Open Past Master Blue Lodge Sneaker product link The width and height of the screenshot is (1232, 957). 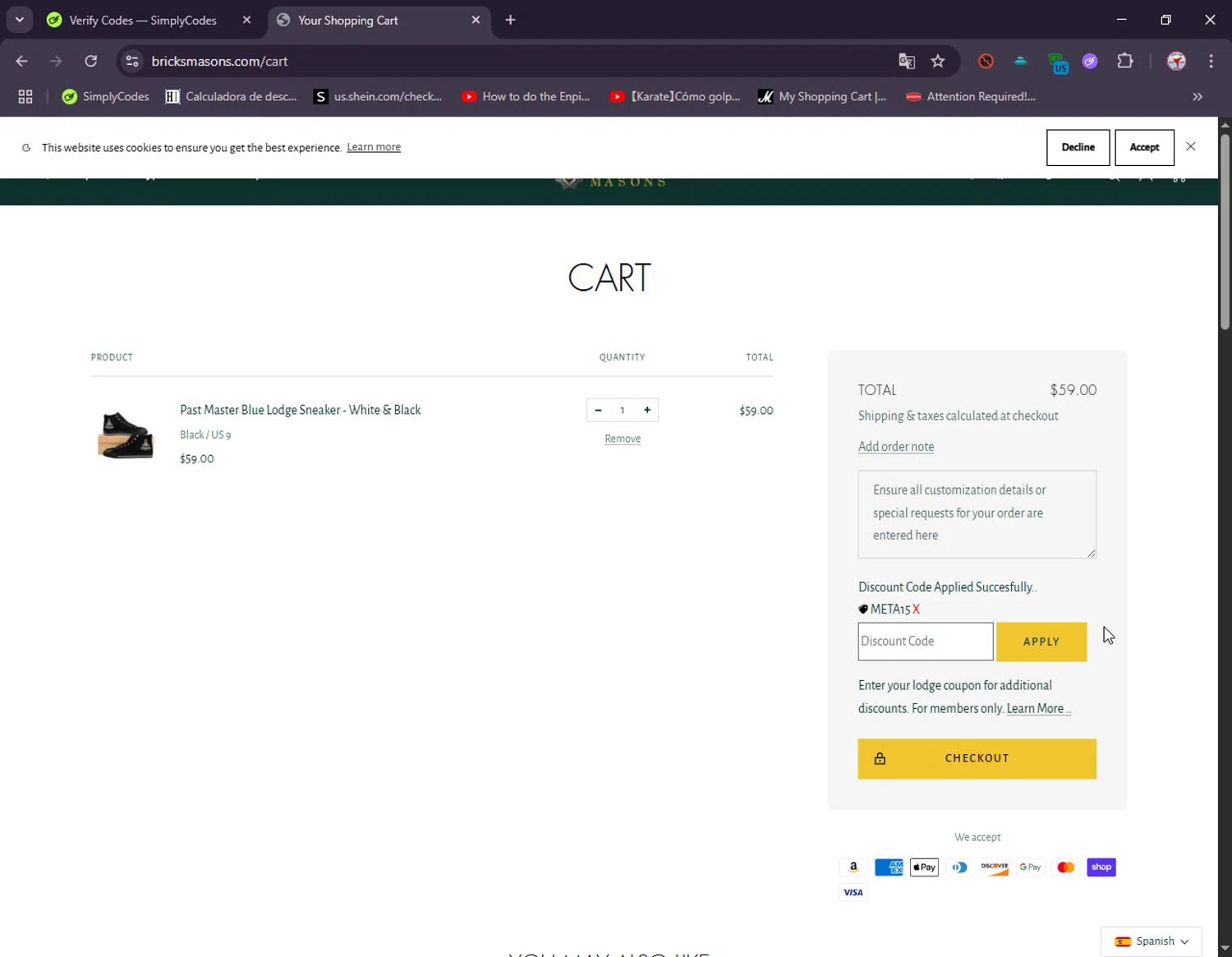(300, 410)
